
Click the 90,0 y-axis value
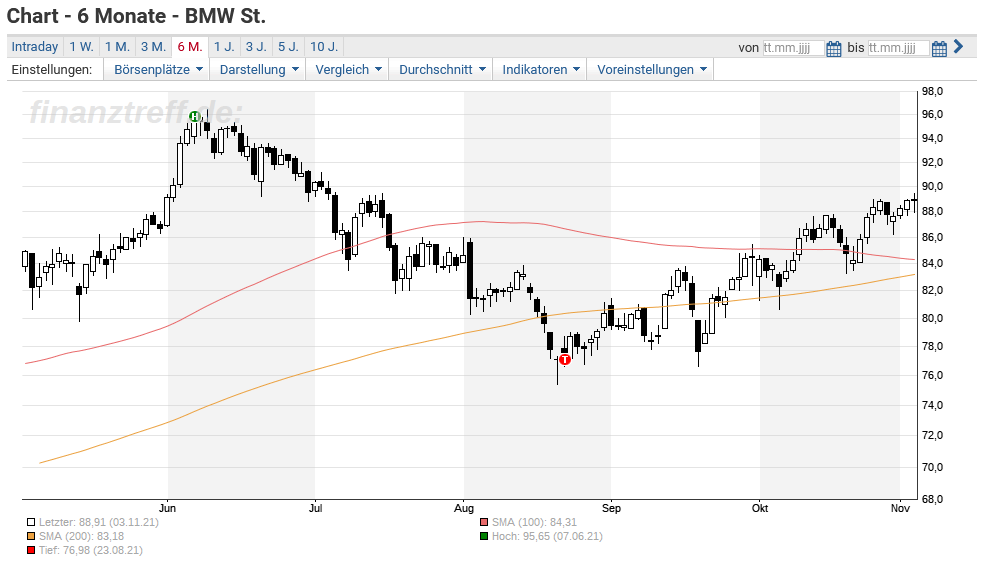point(932,187)
